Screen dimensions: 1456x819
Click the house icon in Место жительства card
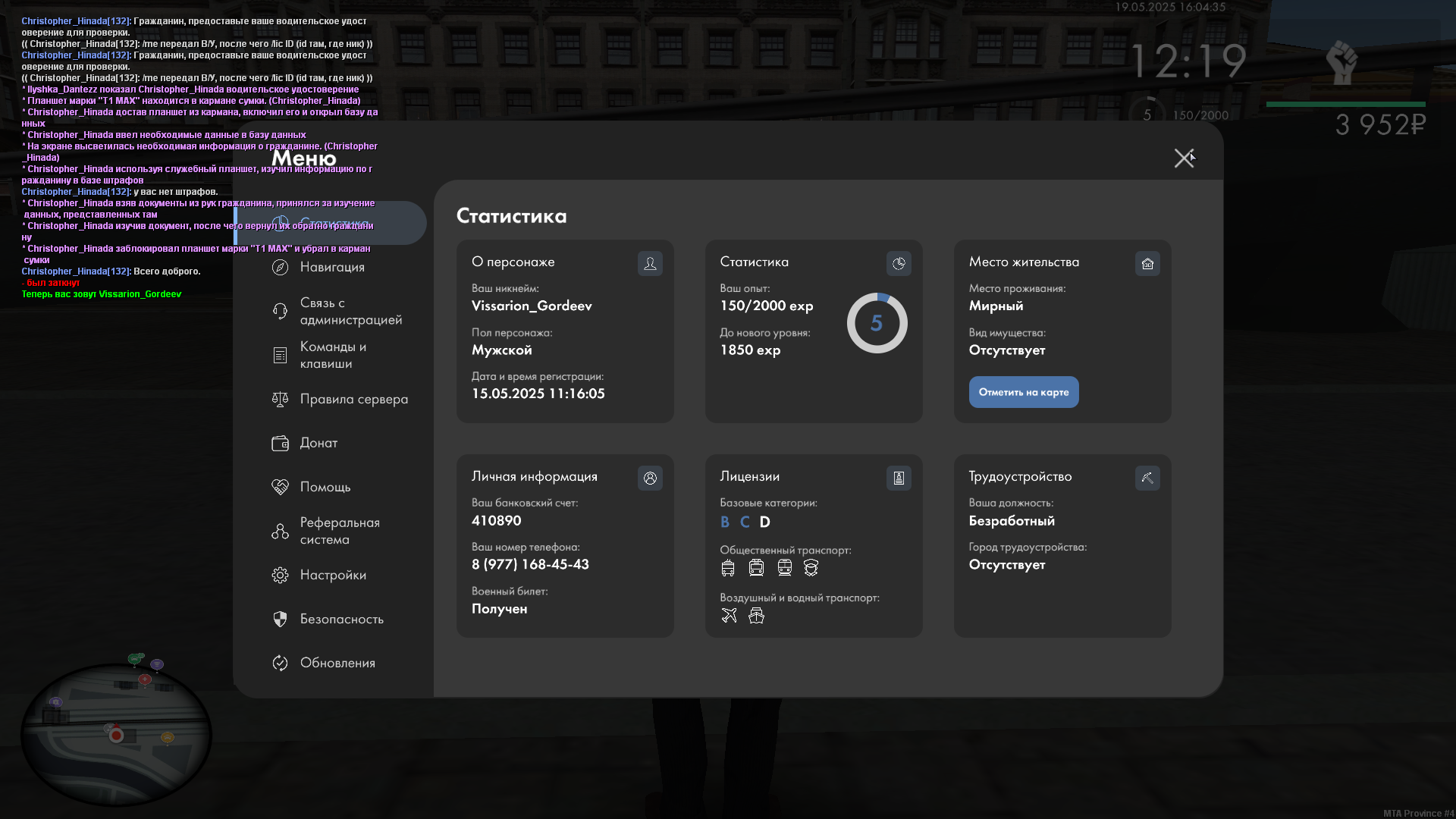pyautogui.click(x=1147, y=263)
